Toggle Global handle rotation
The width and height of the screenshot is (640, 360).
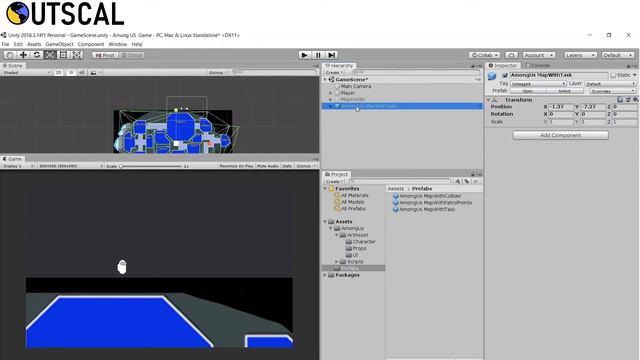tap(132, 55)
